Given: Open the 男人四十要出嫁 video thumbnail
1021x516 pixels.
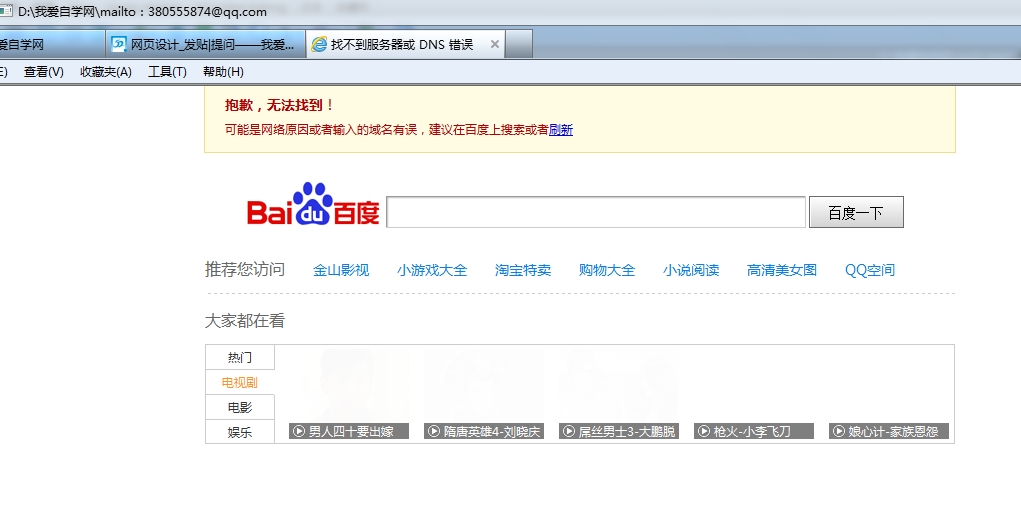Looking at the screenshot, I should point(349,393).
